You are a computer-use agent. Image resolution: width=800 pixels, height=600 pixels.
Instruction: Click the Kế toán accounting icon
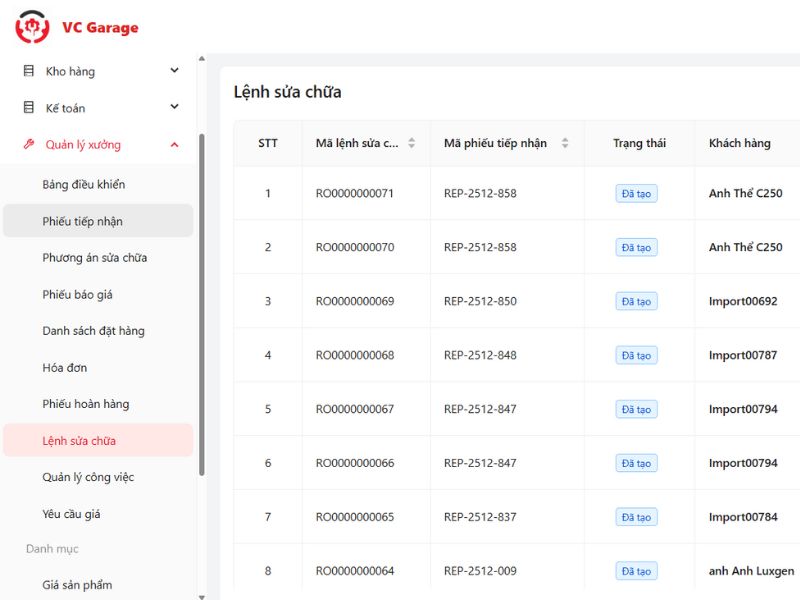[29, 107]
